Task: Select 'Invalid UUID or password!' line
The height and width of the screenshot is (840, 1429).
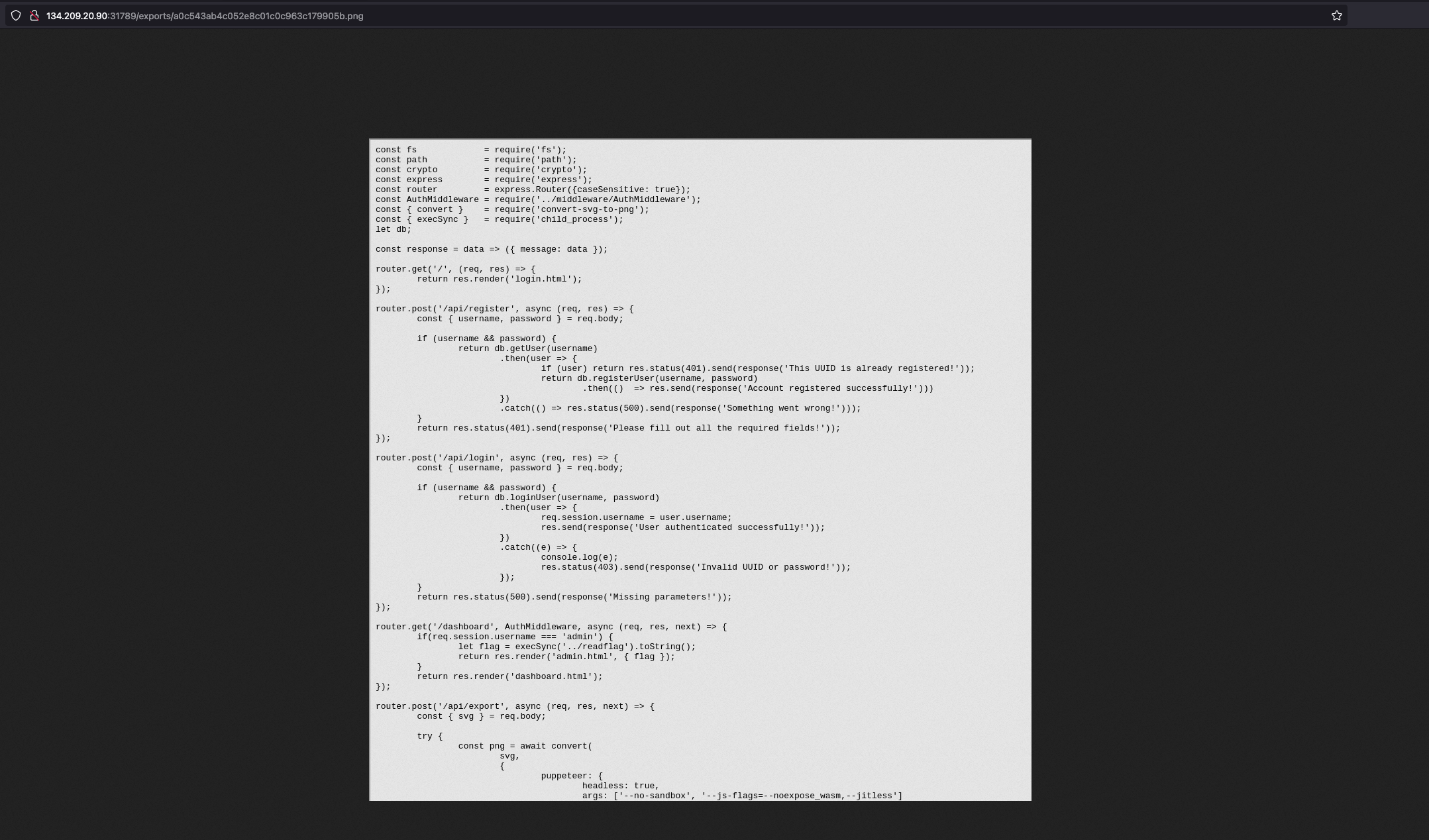Action: tap(696, 567)
